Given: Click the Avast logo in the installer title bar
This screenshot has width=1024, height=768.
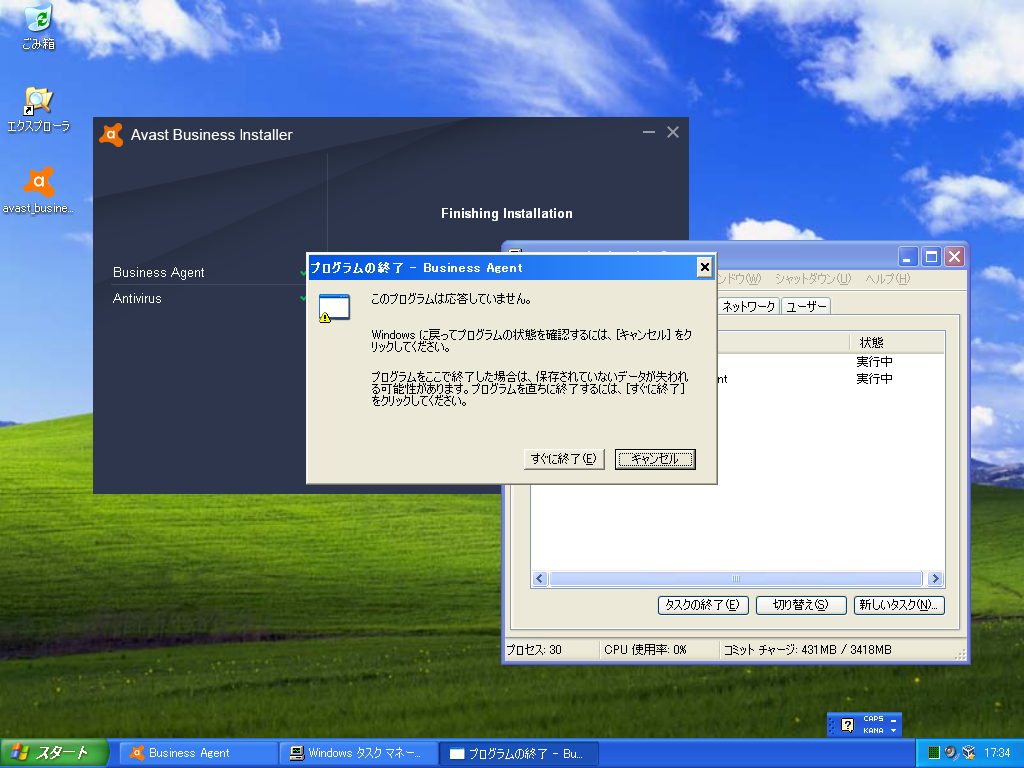Looking at the screenshot, I should tap(111, 135).
